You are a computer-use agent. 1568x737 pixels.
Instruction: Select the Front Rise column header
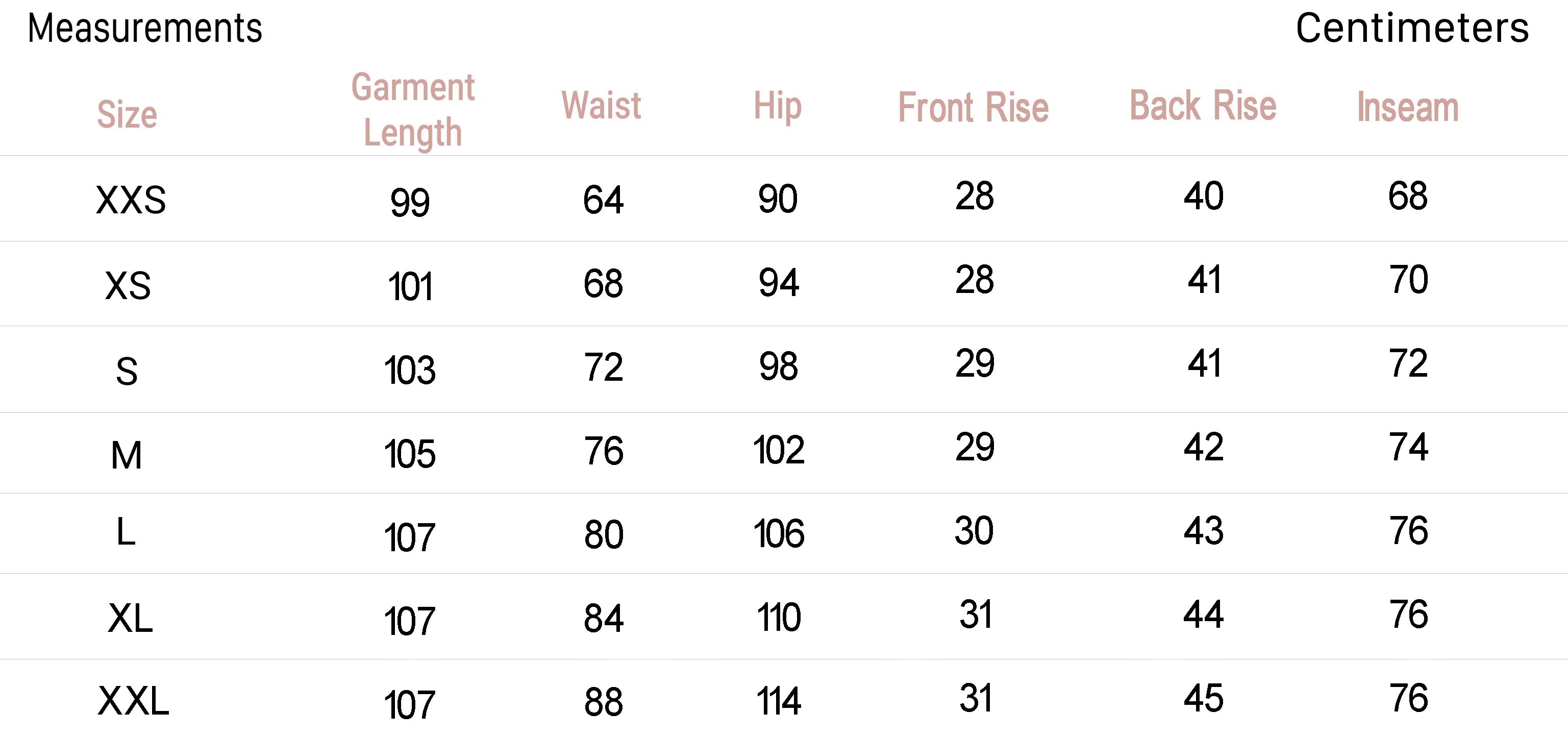pos(974,107)
